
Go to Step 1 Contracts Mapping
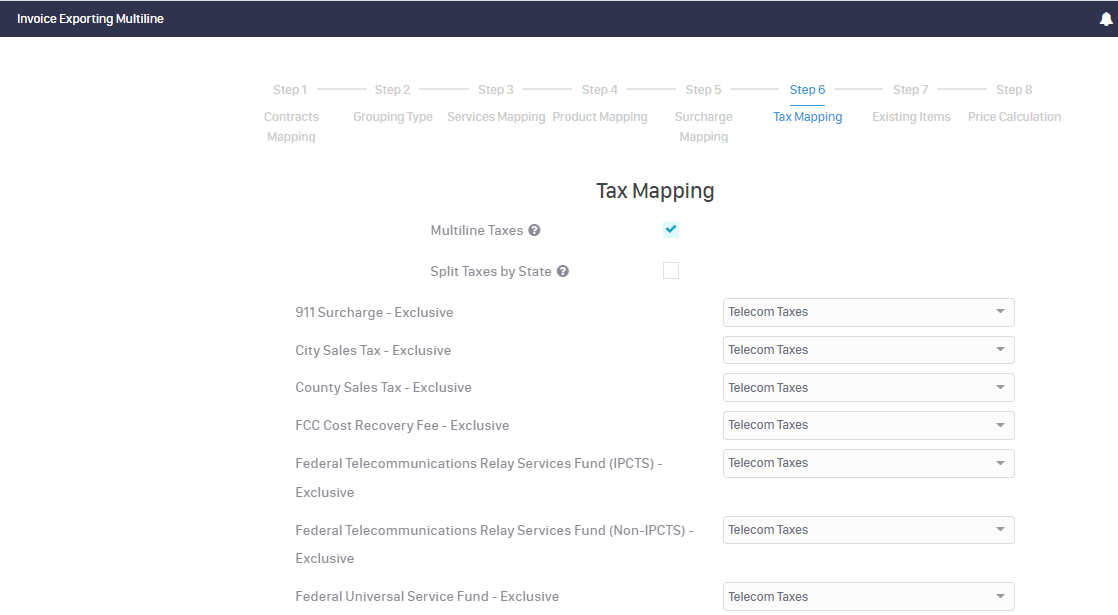tap(290, 90)
